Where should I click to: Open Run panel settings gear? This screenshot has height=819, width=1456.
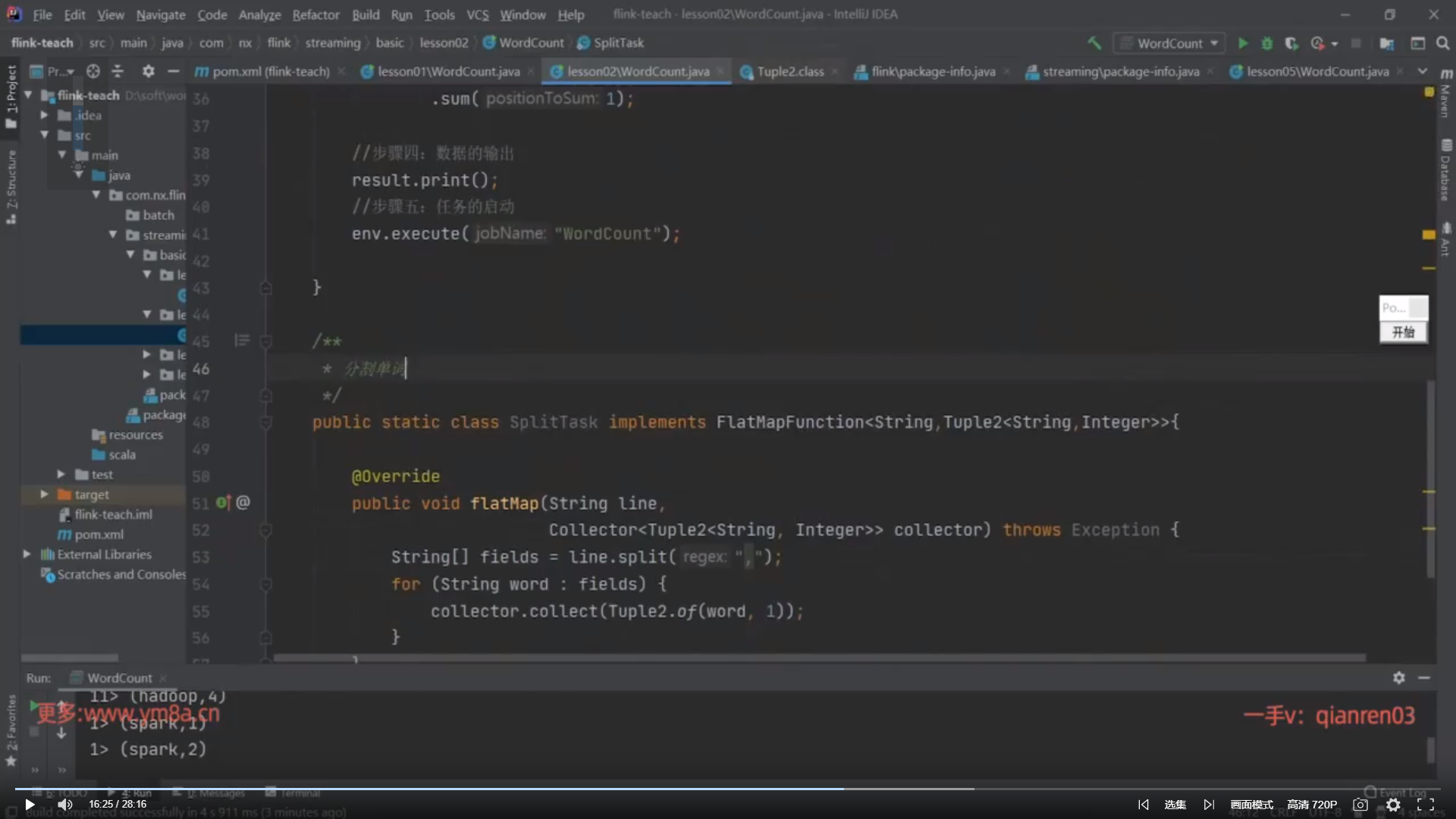(x=1398, y=678)
